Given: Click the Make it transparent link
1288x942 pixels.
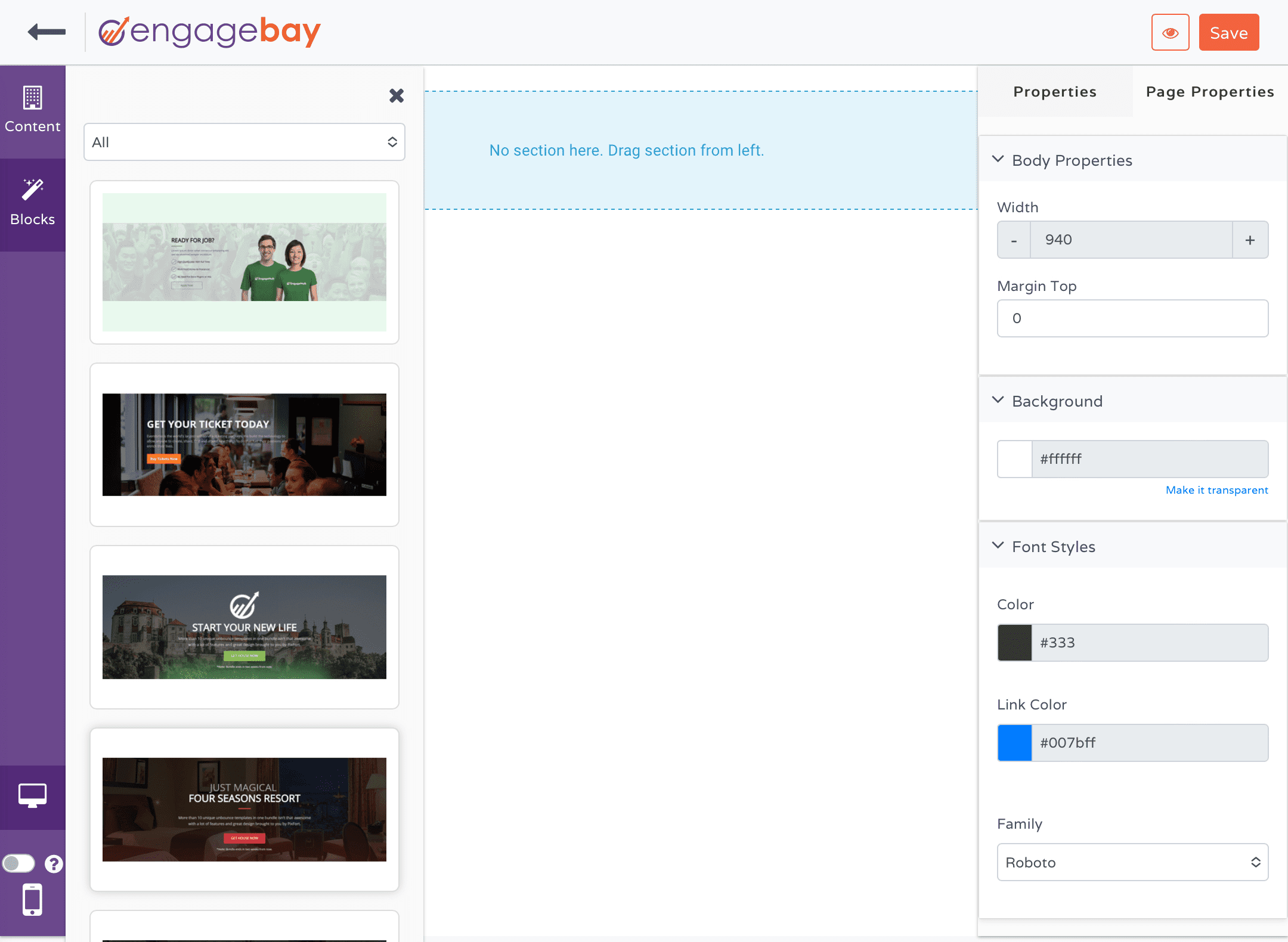Looking at the screenshot, I should coord(1216,490).
